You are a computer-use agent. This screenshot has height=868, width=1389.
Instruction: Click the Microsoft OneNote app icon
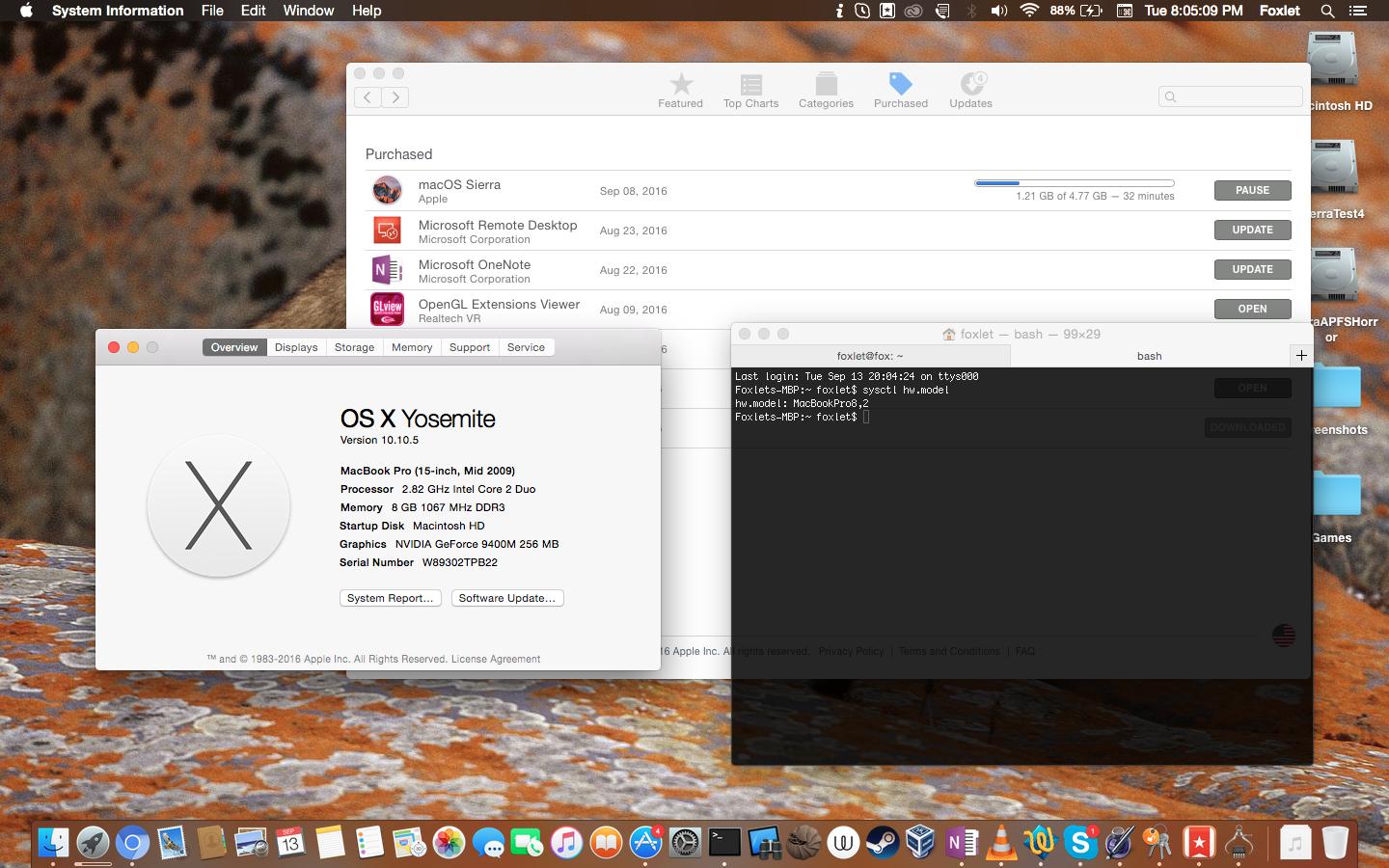click(x=387, y=270)
